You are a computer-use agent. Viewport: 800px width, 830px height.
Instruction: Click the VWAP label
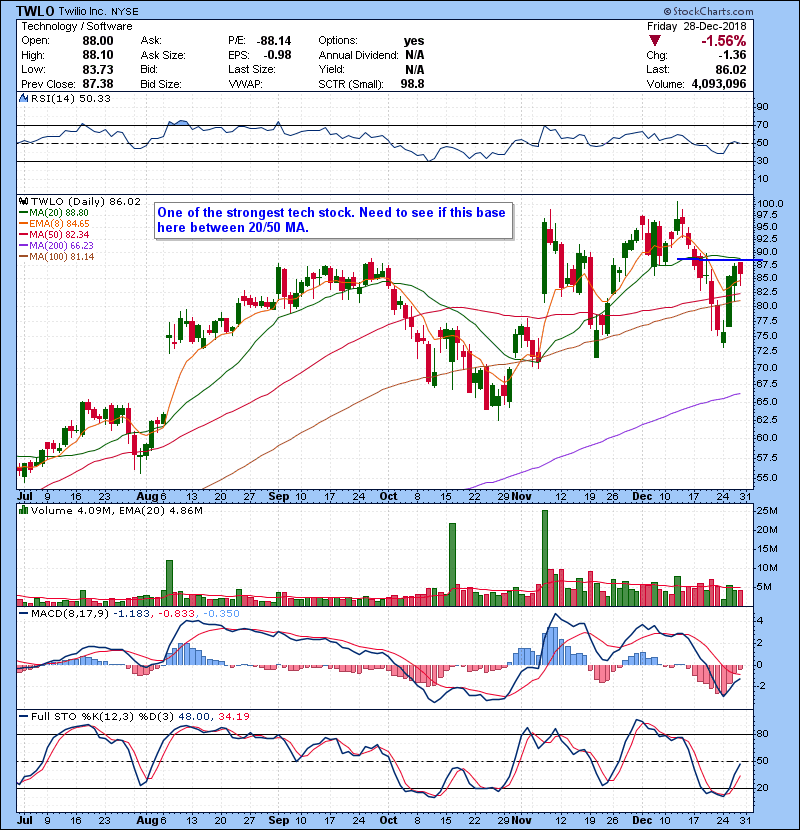(x=245, y=84)
